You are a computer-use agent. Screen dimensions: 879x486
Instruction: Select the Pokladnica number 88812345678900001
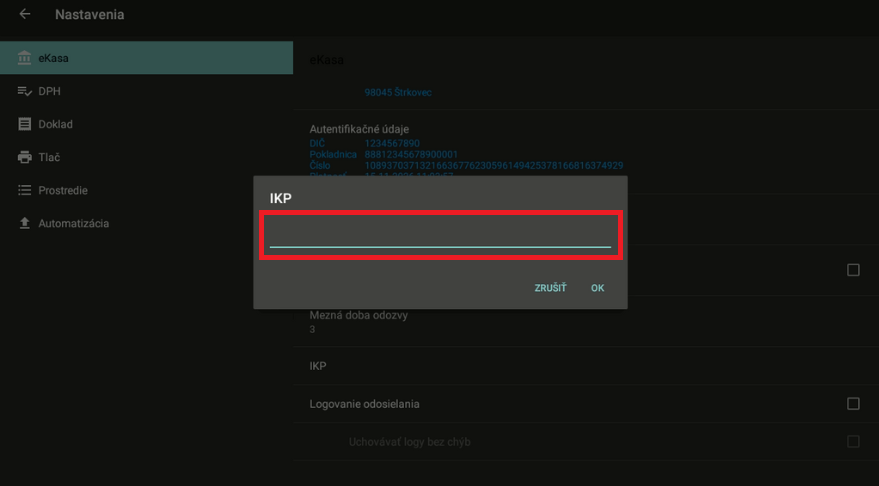click(411, 154)
